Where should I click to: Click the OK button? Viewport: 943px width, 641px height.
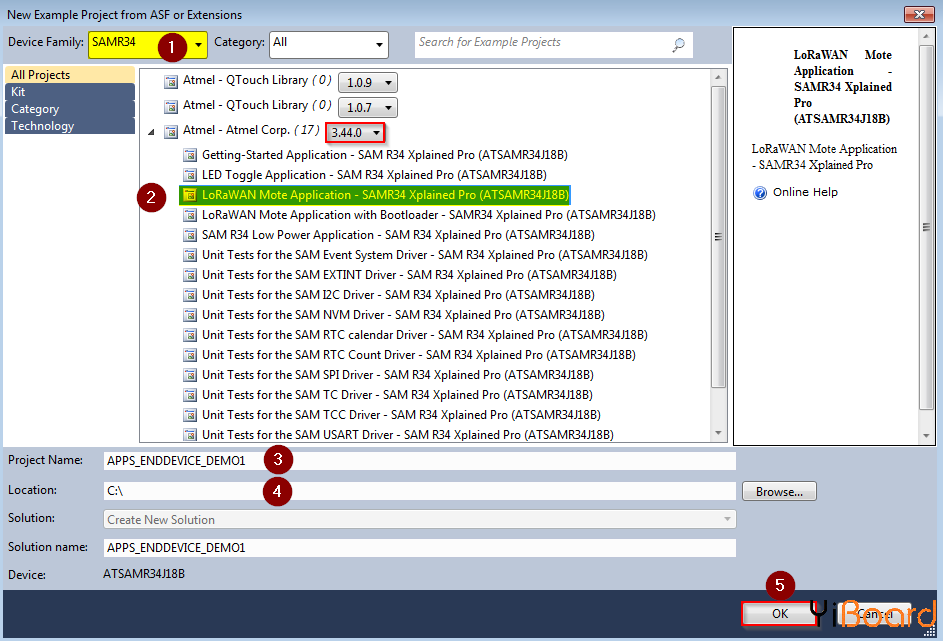pyautogui.click(x=779, y=613)
